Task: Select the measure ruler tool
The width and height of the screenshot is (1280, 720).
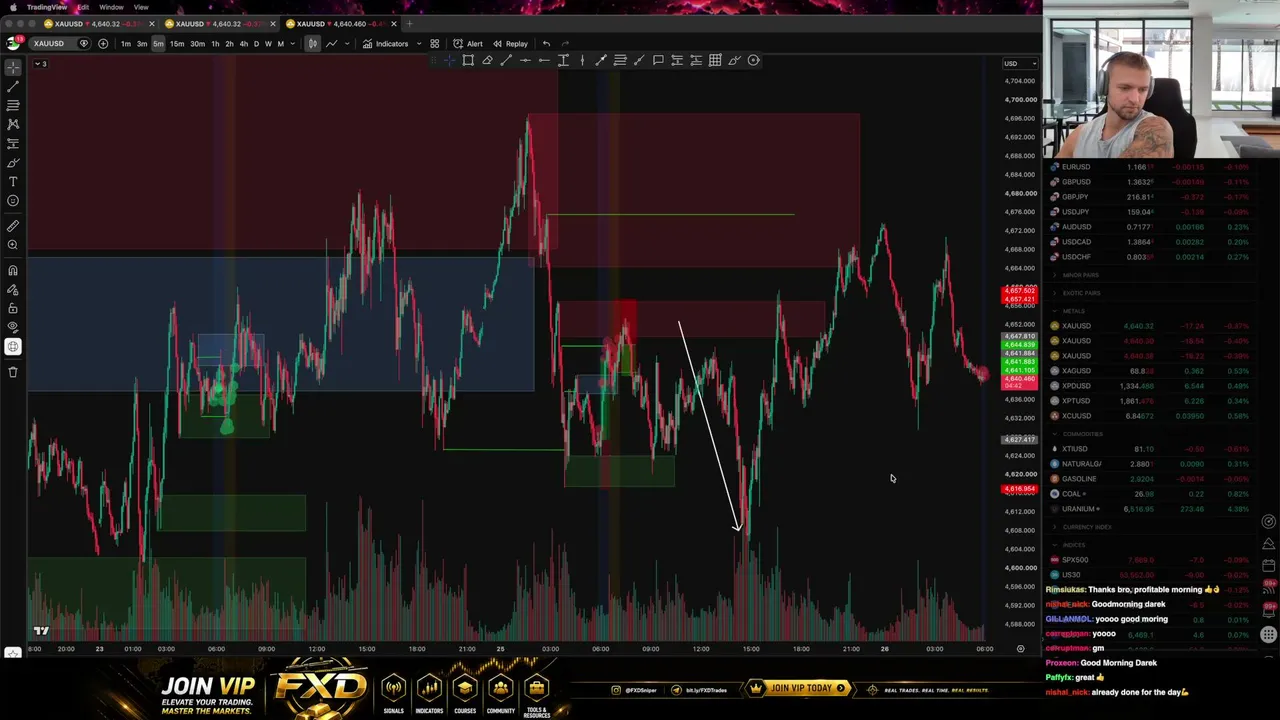Action: [13, 226]
